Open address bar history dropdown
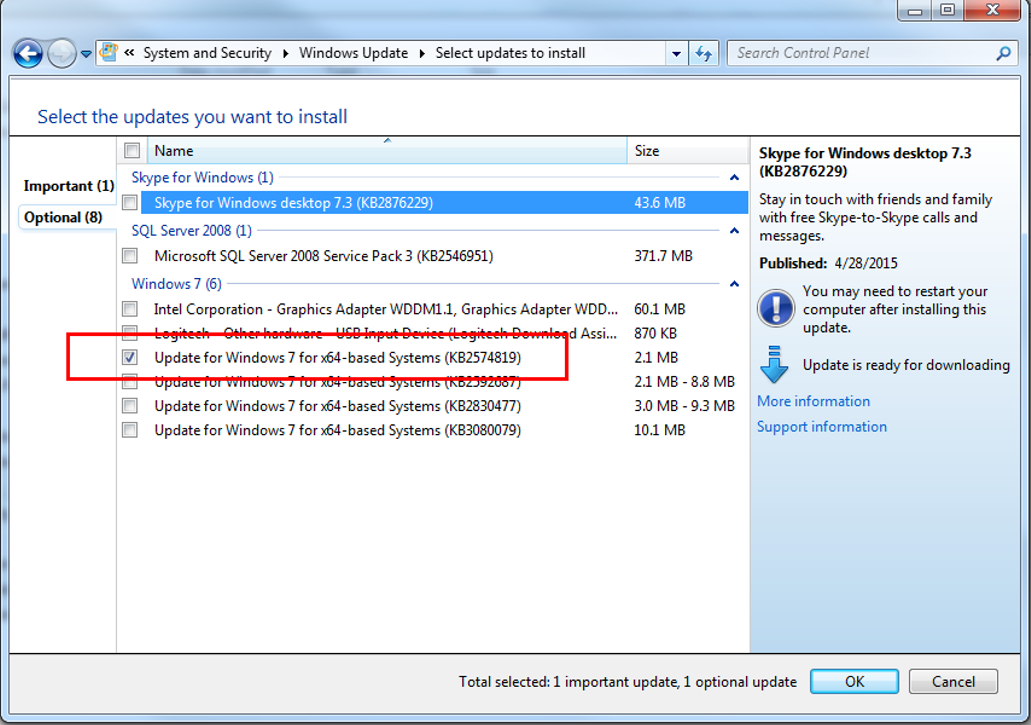Image resolution: width=1031 pixels, height=725 pixels. (x=677, y=53)
